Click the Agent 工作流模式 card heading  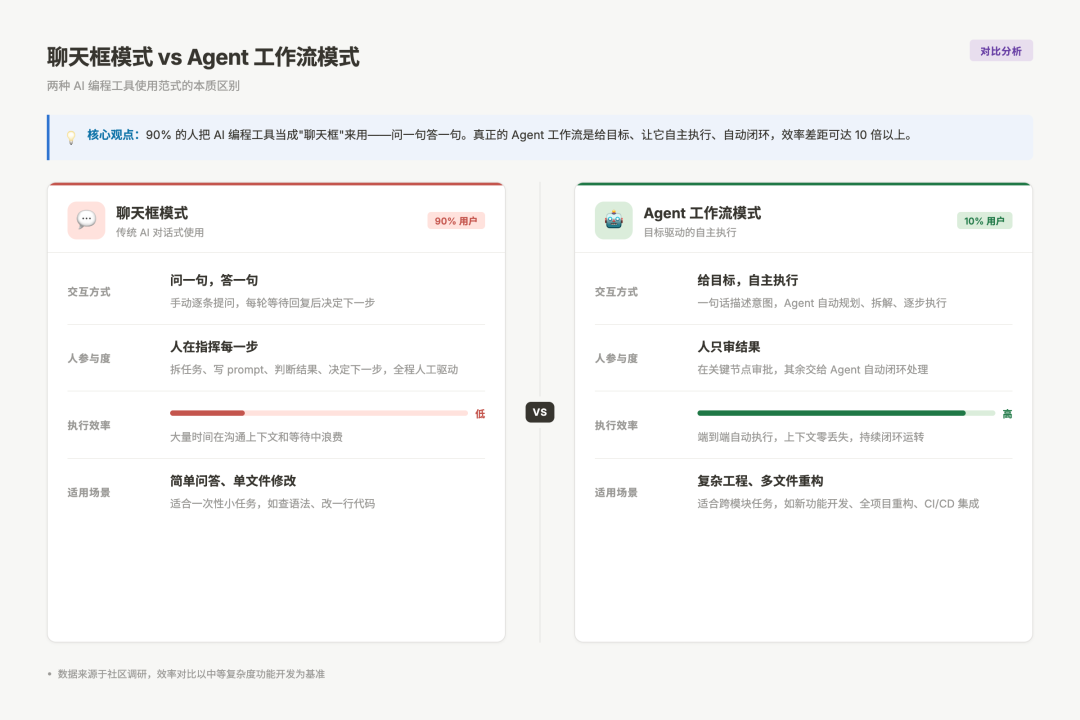[702, 213]
